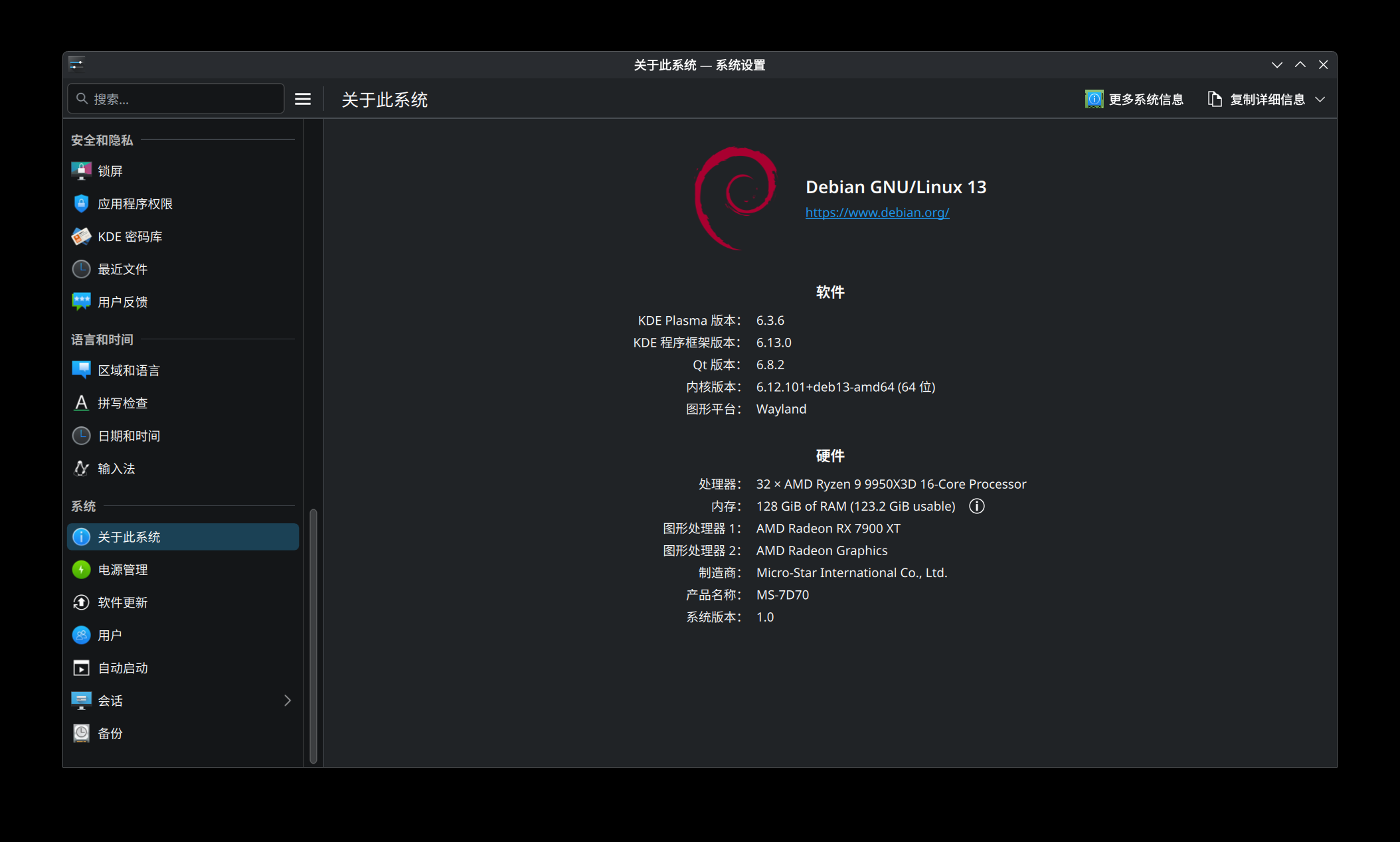The height and width of the screenshot is (842, 1400).
Task: Click the 语言和时间 section header
Action: pyautogui.click(x=102, y=339)
